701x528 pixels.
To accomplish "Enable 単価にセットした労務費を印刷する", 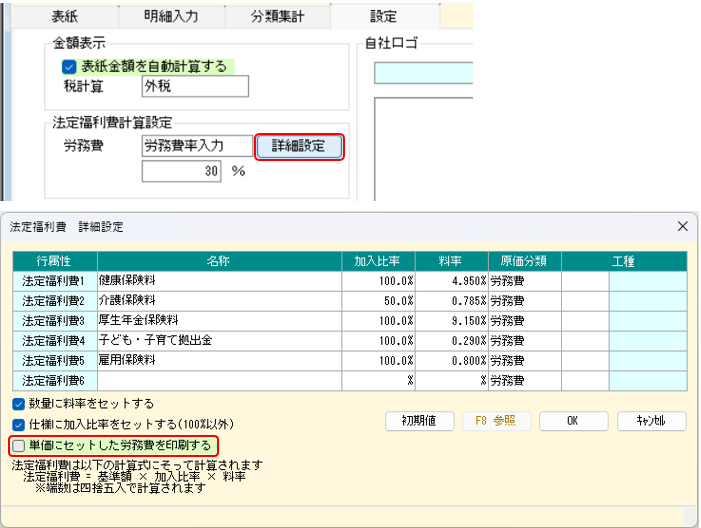I will point(19,444).
